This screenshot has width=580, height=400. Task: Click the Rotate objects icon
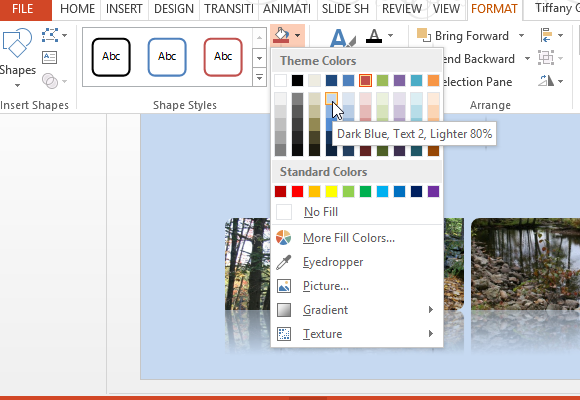pyautogui.click(x=546, y=81)
